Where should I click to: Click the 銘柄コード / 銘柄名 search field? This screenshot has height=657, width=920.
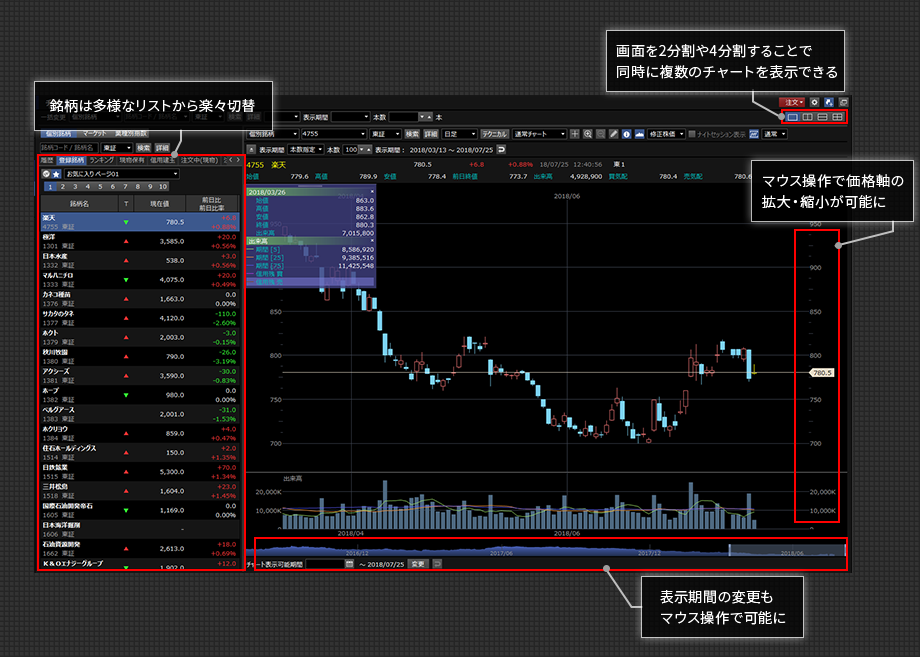pos(69,148)
